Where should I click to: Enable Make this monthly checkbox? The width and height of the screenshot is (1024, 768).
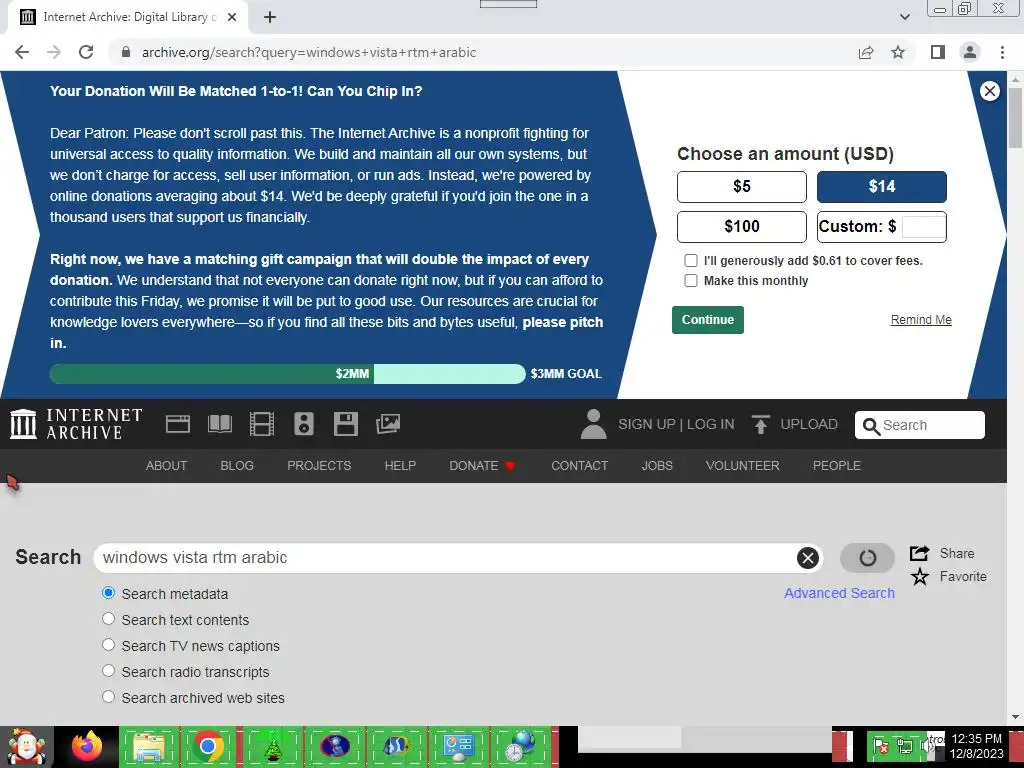pyautogui.click(x=690, y=280)
